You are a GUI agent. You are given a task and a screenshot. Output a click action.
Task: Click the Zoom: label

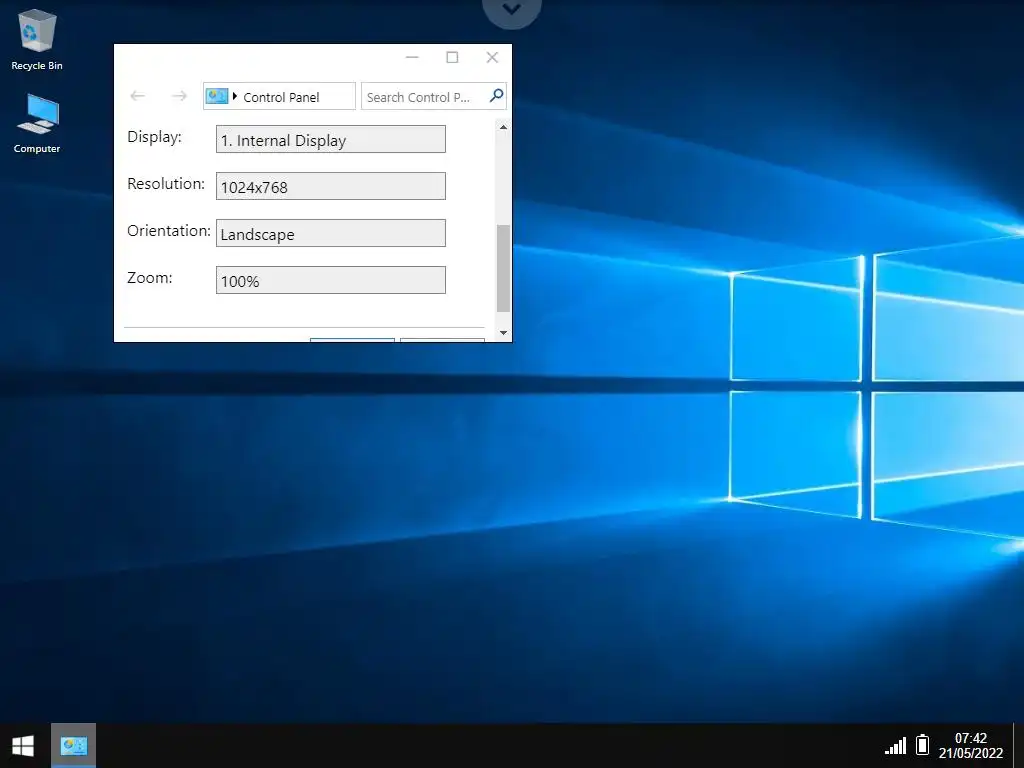tap(150, 278)
